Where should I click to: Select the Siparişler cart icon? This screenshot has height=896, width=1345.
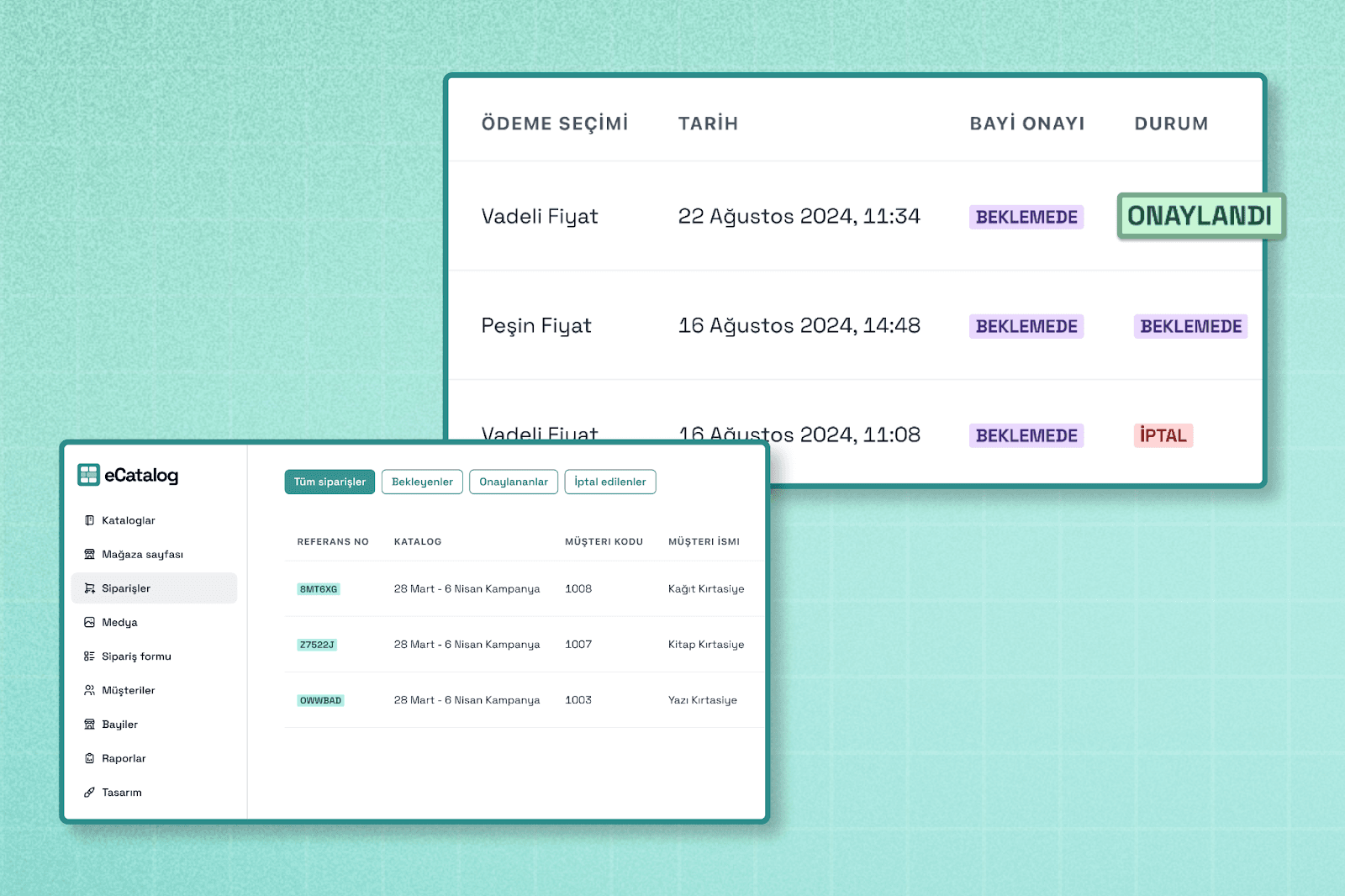(89, 588)
